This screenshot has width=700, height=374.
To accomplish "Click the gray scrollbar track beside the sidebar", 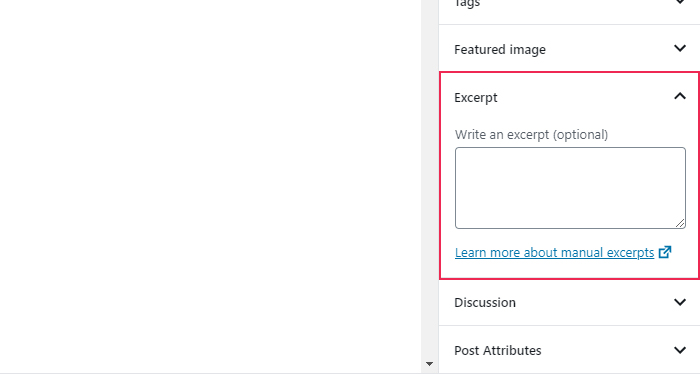I will pyautogui.click(x=429, y=179).
